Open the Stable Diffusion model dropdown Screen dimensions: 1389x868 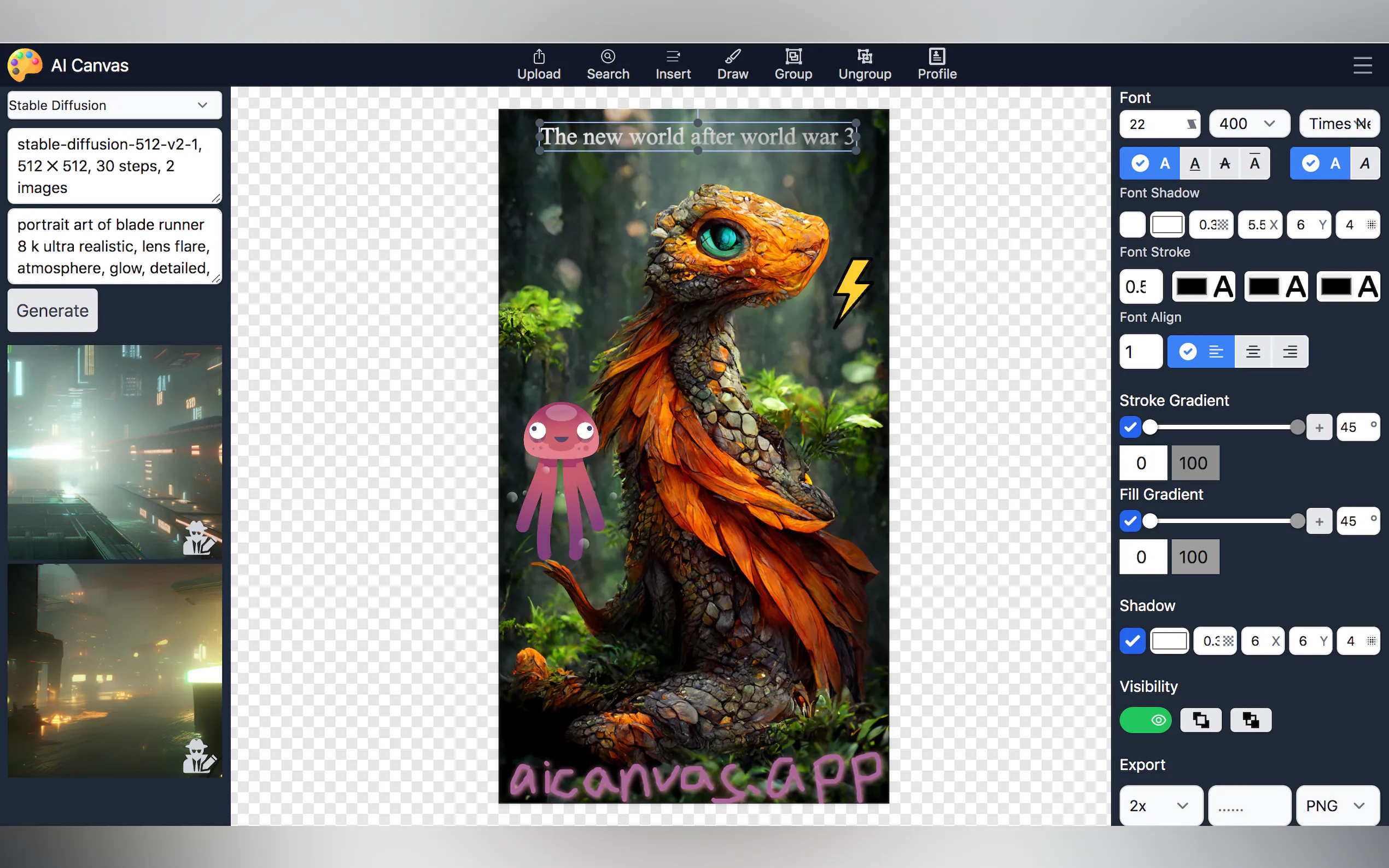click(x=114, y=105)
